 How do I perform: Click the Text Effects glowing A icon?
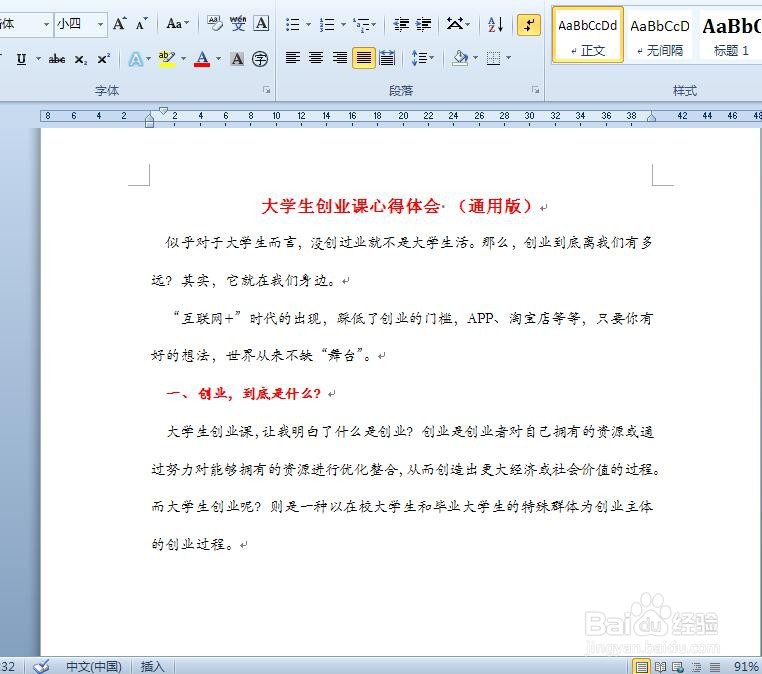click(136, 59)
